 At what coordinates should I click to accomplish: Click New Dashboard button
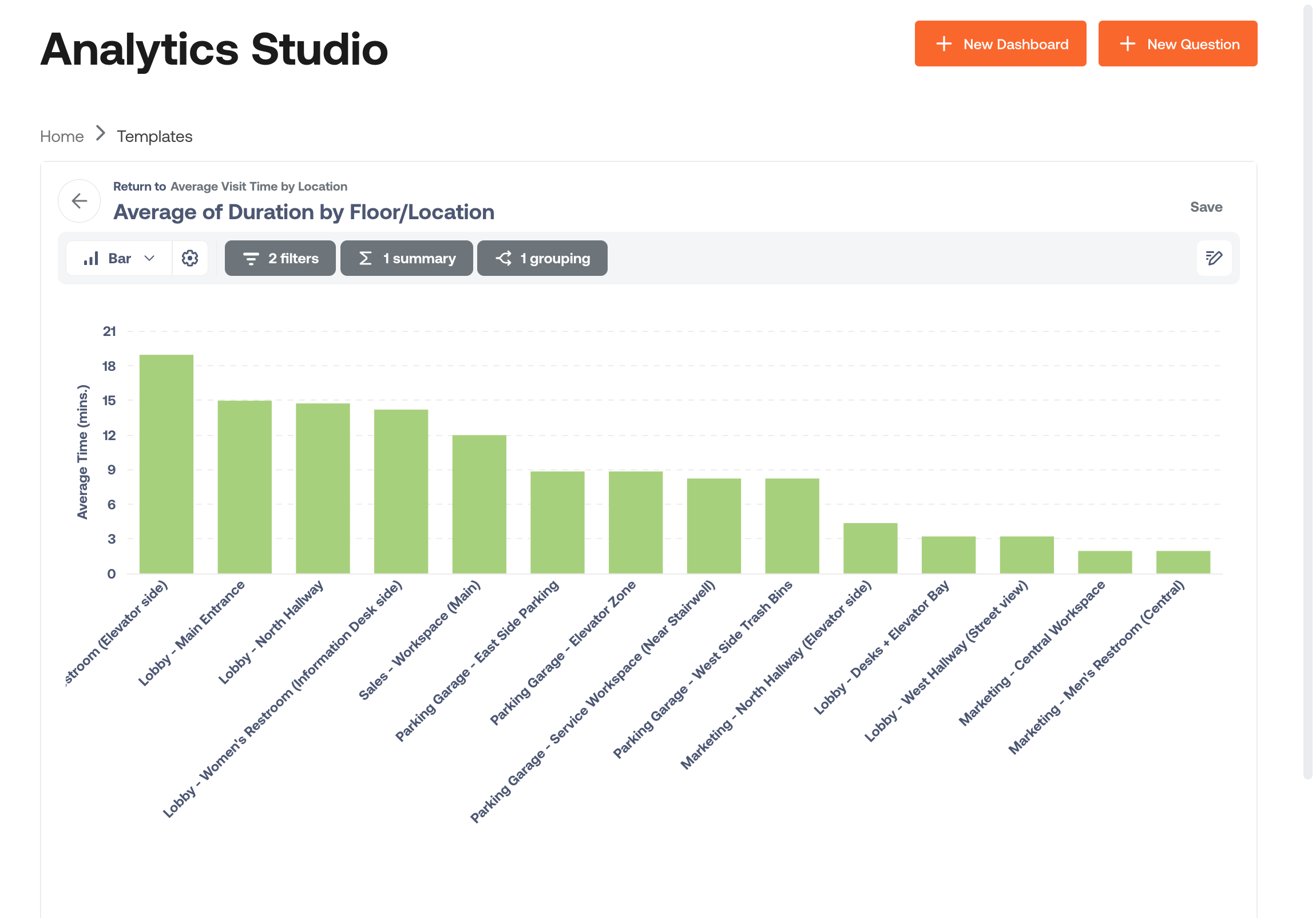[1000, 43]
